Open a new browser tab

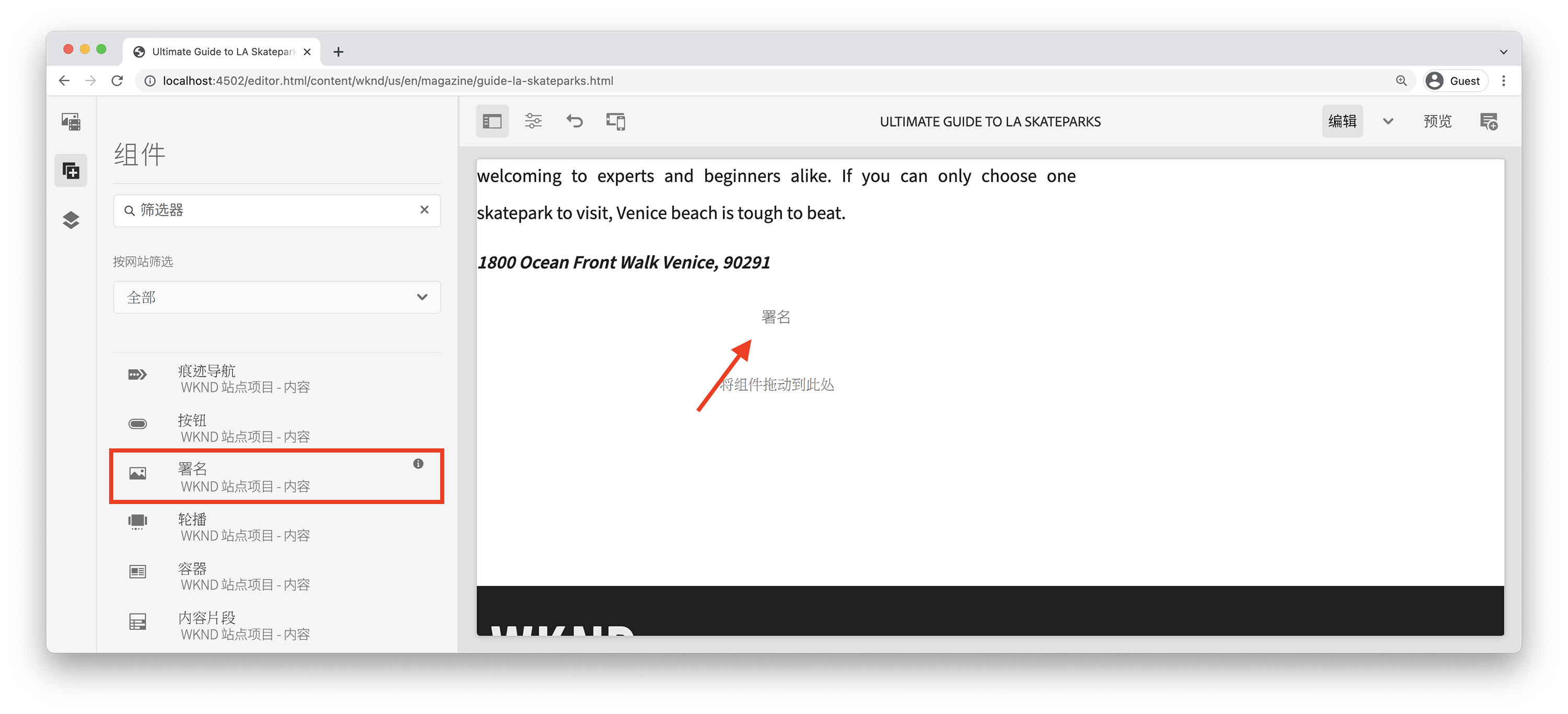coord(339,52)
